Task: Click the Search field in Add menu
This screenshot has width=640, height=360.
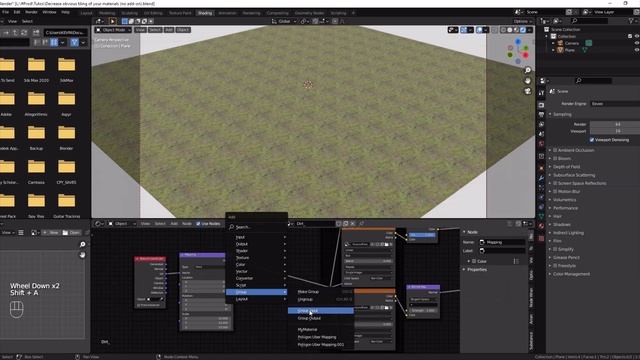Action: 257,227
